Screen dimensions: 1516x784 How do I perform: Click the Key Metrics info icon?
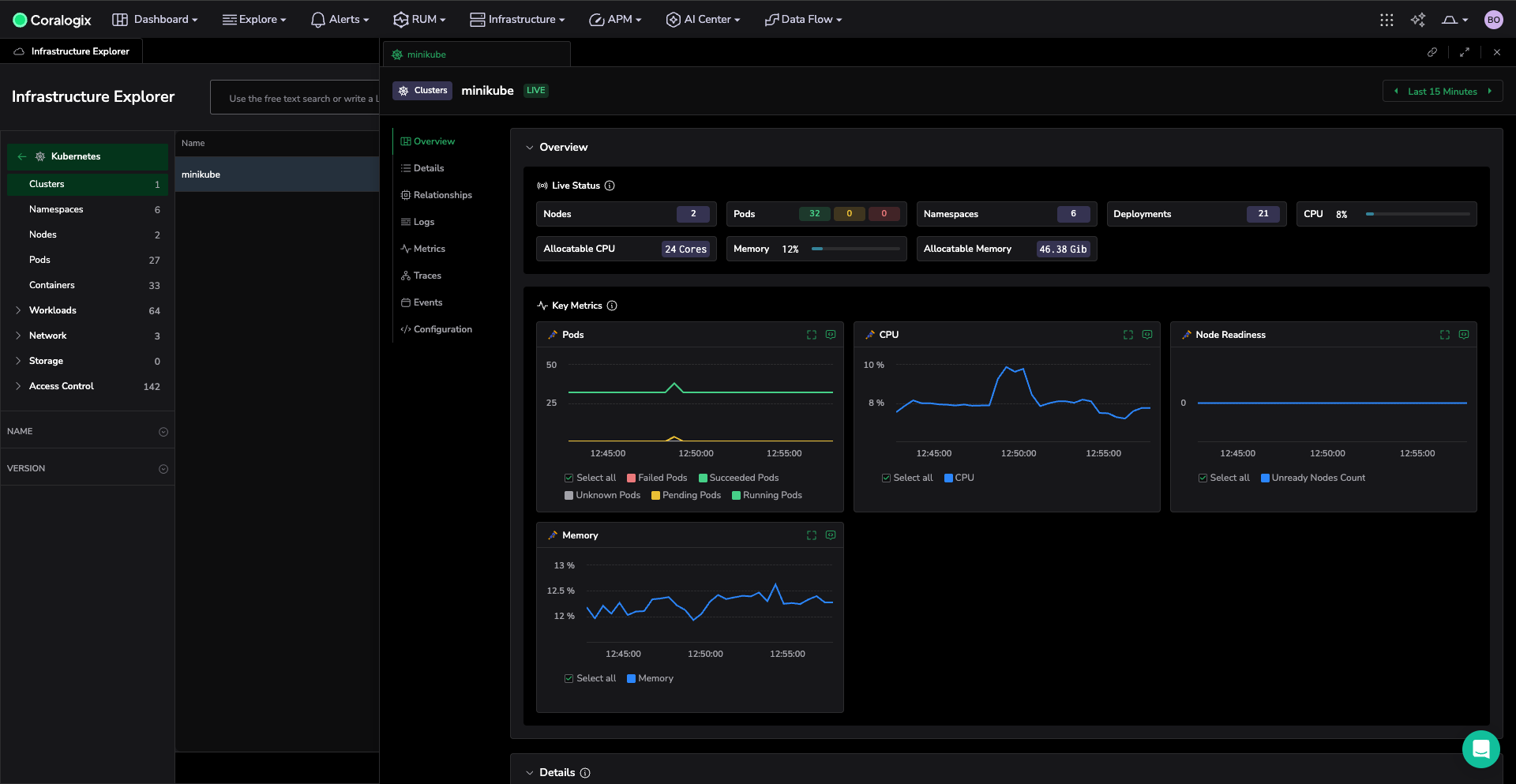pyautogui.click(x=612, y=306)
